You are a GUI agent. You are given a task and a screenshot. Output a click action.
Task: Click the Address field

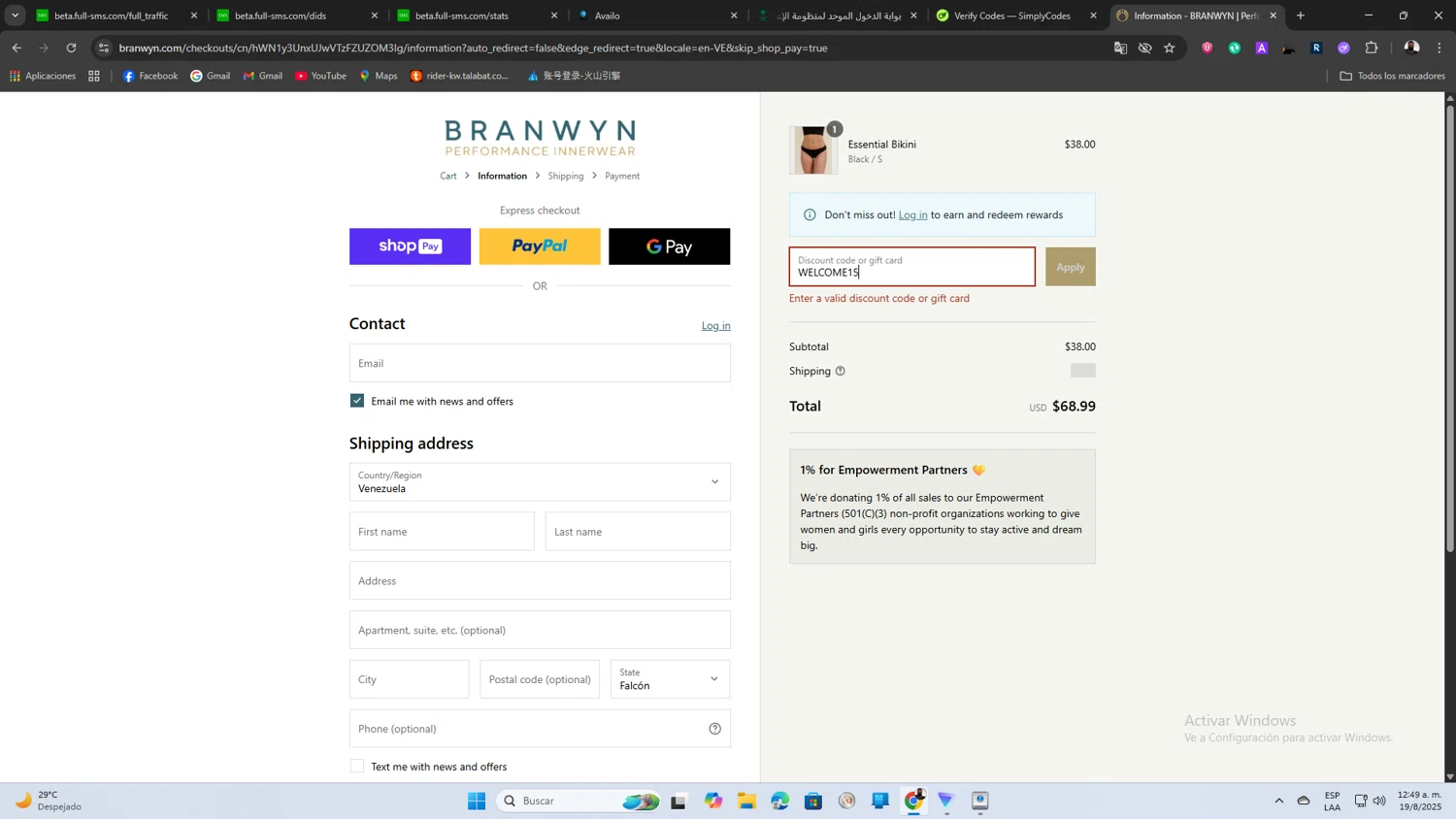540,580
